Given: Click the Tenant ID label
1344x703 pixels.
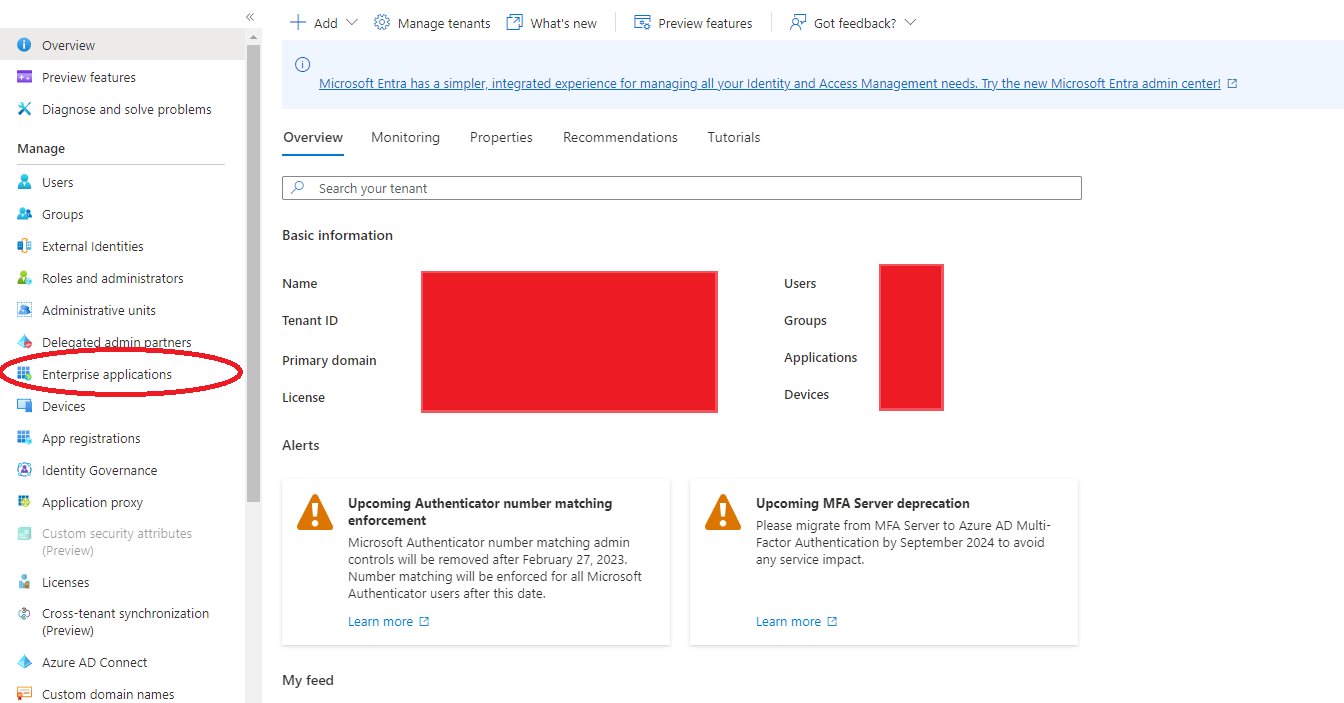Looking at the screenshot, I should pos(310,320).
